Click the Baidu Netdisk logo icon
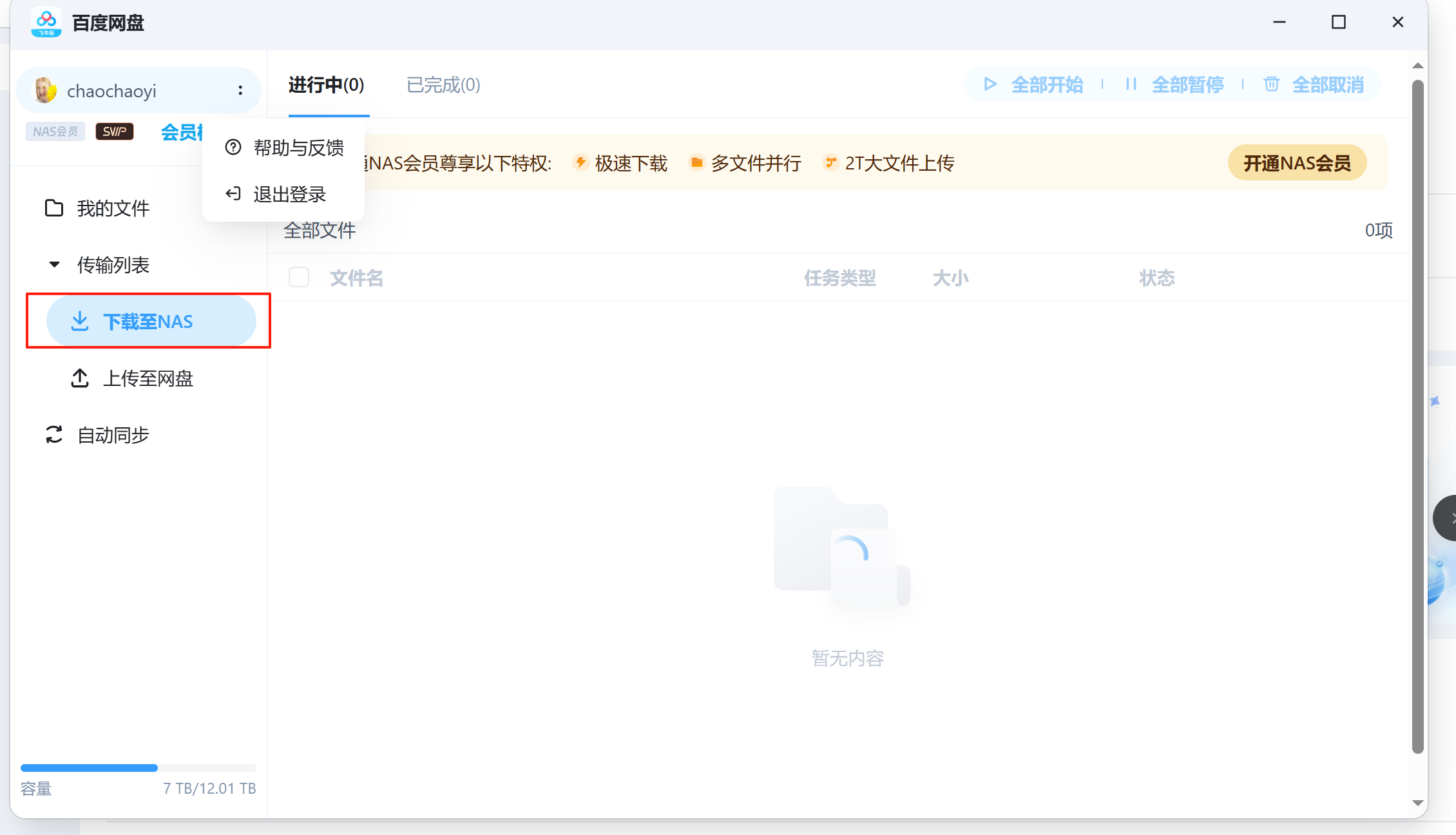This screenshot has width=1456, height=835. (x=46, y=23)
